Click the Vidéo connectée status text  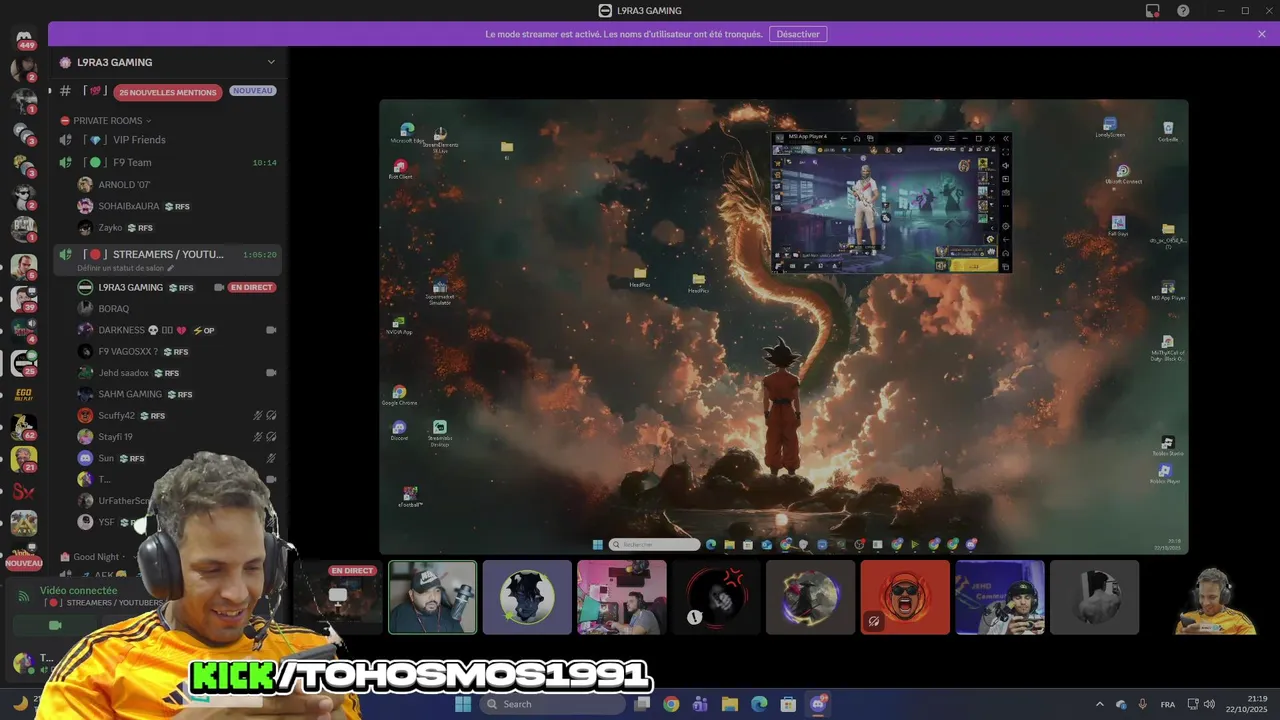click(78, 591)
